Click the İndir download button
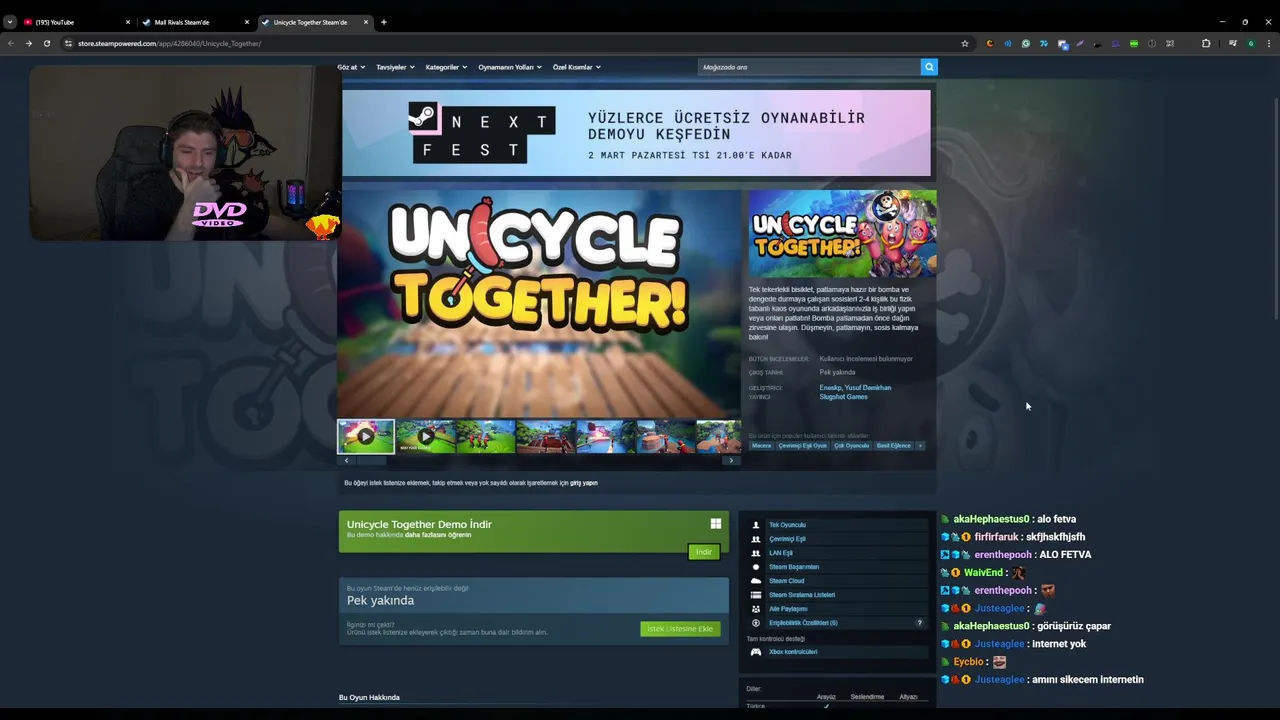This screenshot has height=720, width=1280. click(704, 552)
